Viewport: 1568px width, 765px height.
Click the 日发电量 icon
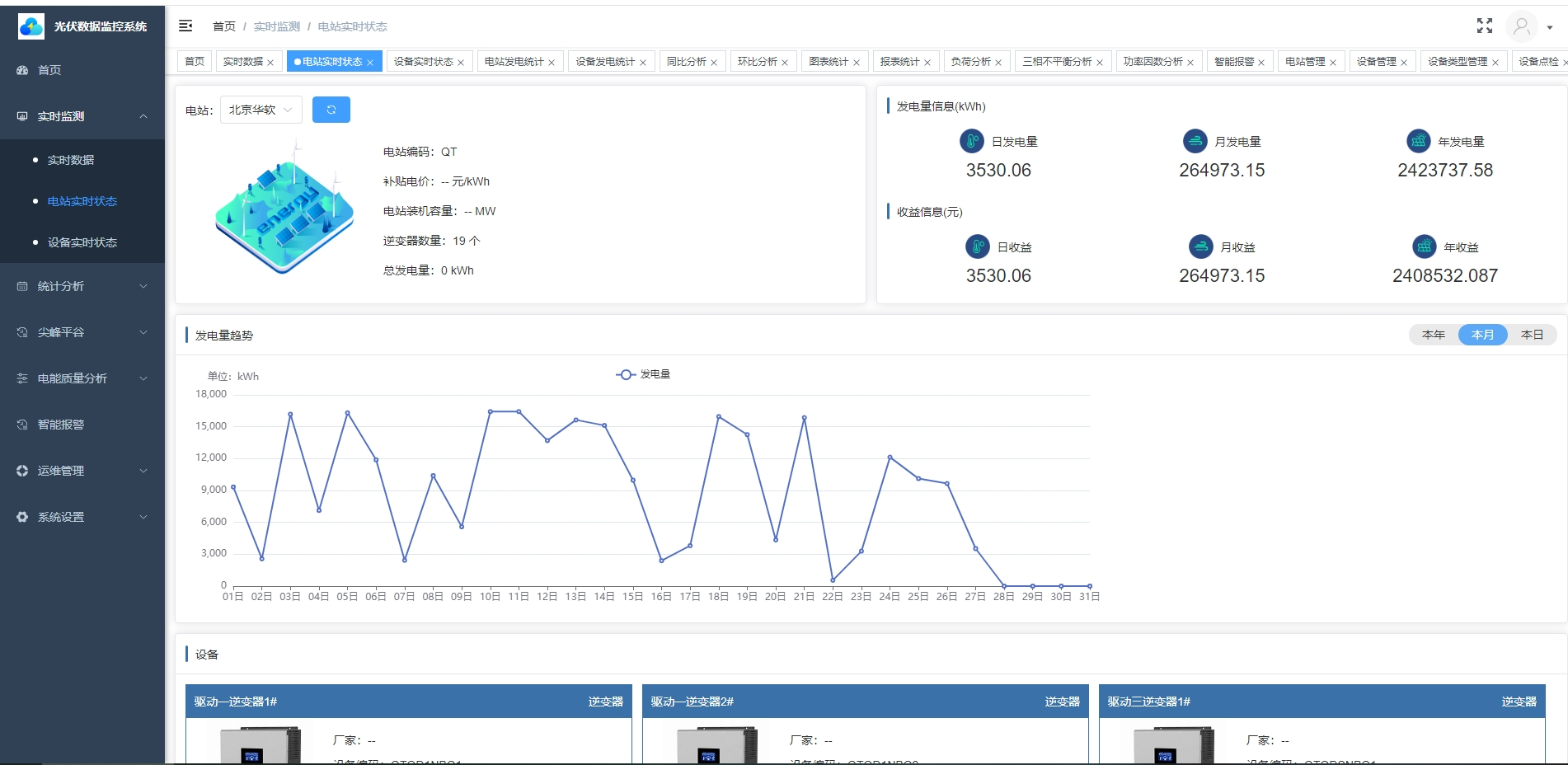point(972,141)
